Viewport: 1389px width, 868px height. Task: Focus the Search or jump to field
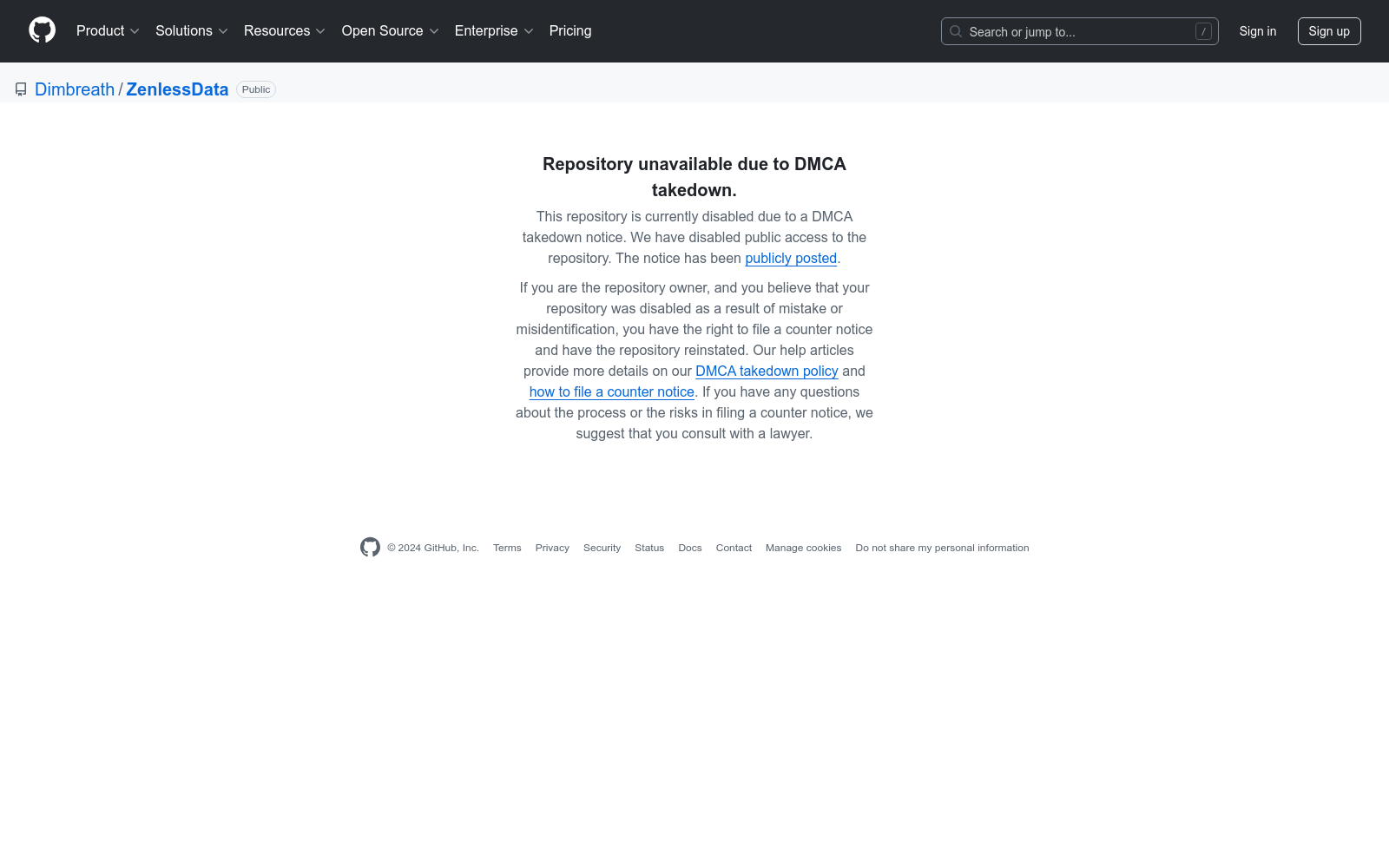pyautogui.click(x=1079, y=31)
